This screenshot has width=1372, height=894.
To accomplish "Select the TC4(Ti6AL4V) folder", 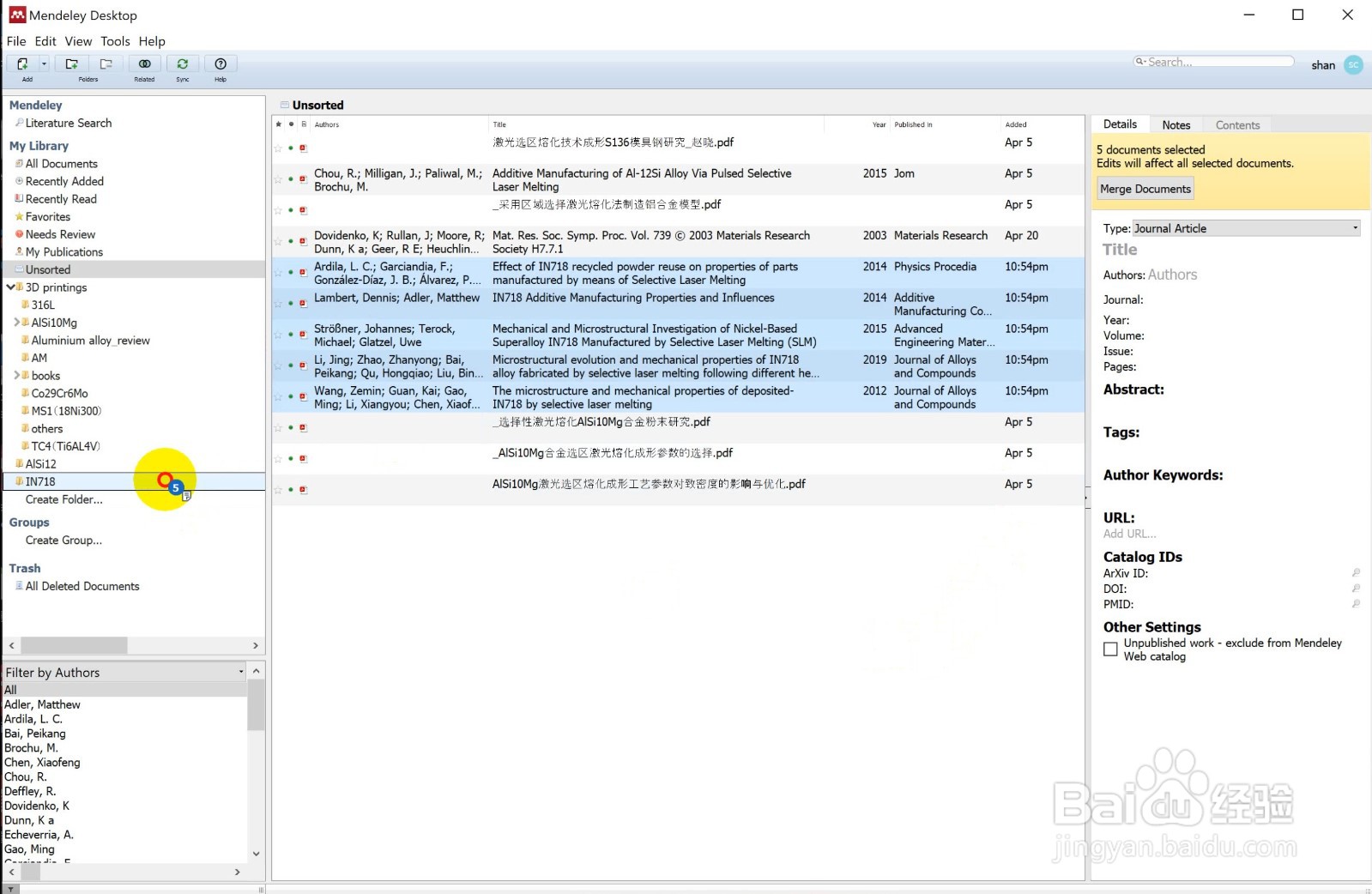I will tap(65, 446).
